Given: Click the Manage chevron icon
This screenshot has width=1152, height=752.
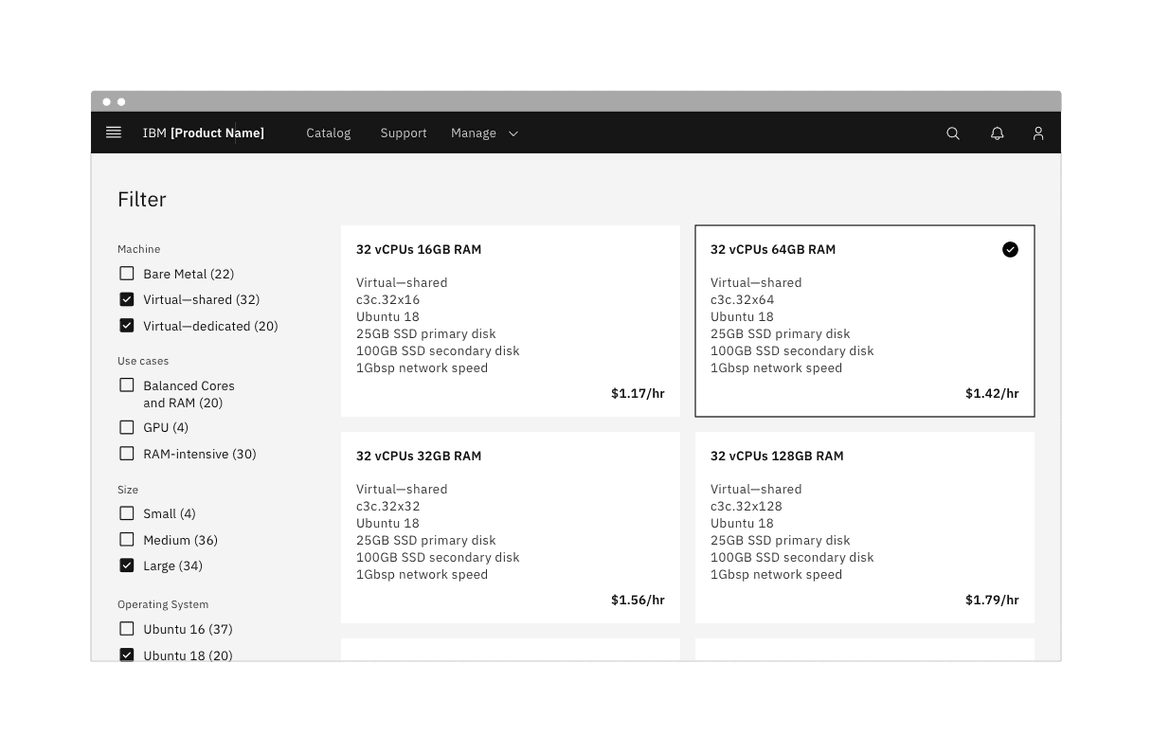Looking at the screenshot, I should [x=512, y=132].
